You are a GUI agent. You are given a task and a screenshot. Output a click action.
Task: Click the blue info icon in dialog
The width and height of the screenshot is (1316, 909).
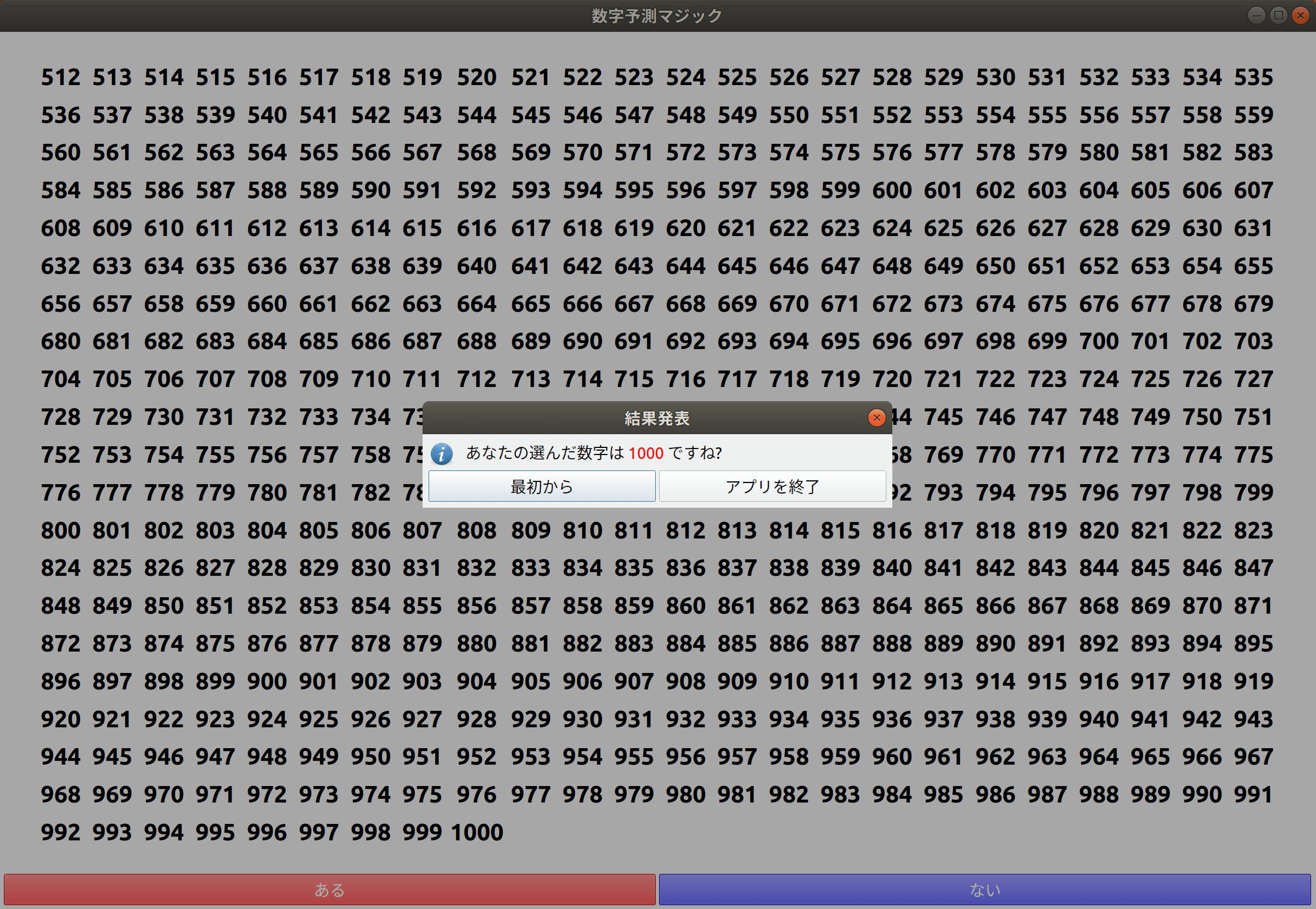pos(441,453)
